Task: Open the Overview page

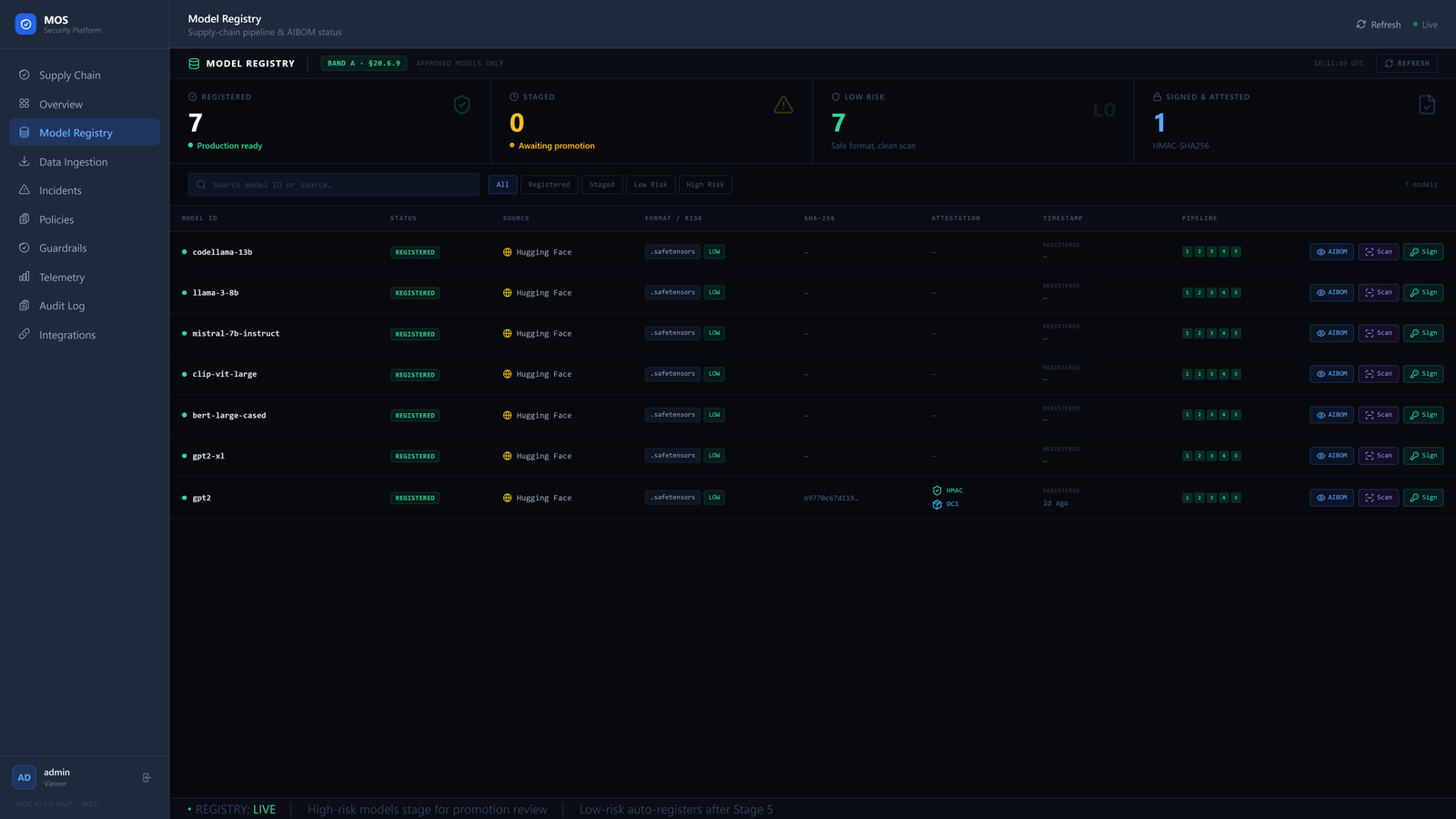Action: point(85,104)
